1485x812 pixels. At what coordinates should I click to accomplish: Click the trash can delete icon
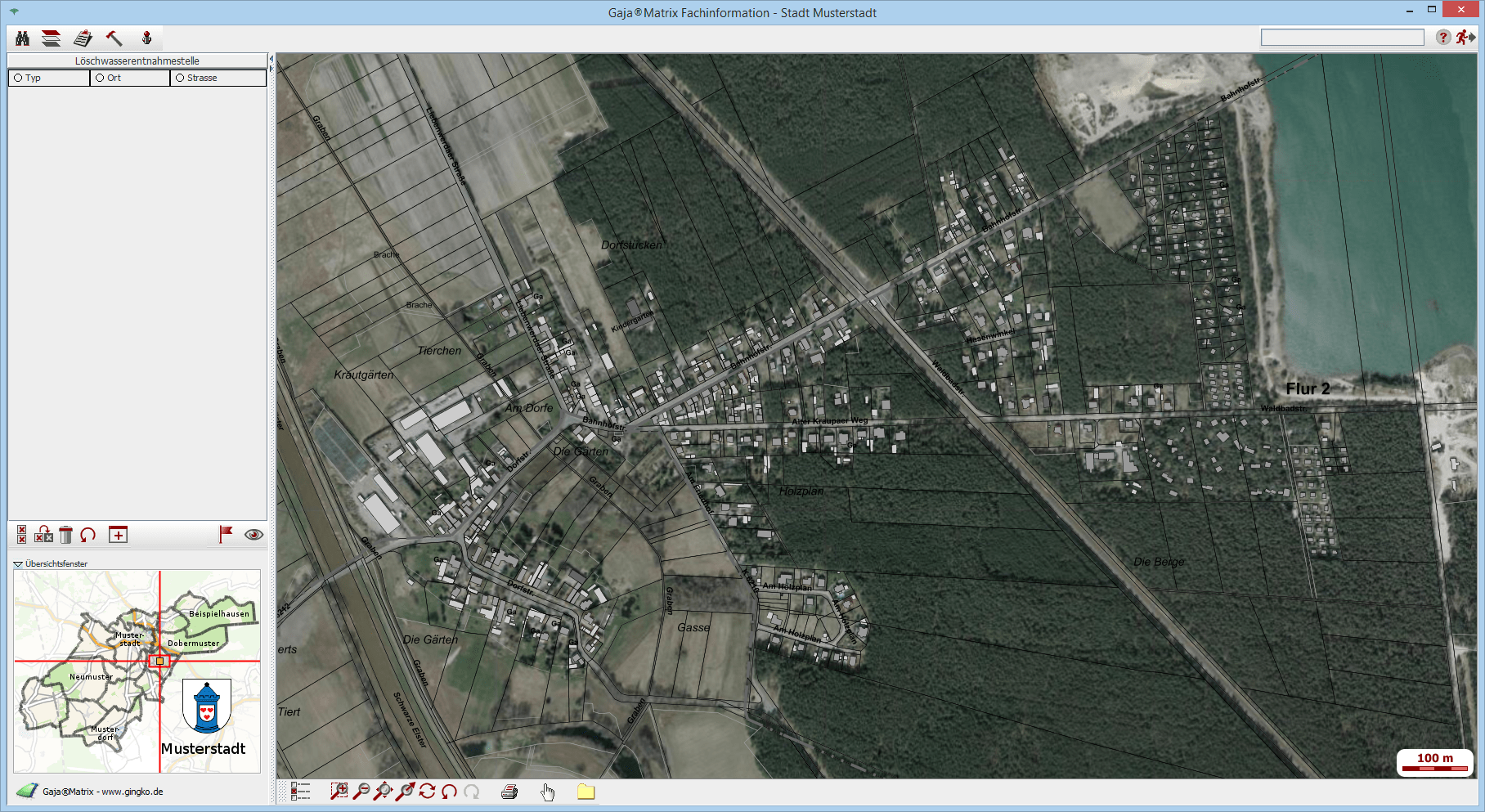(66, 535)
